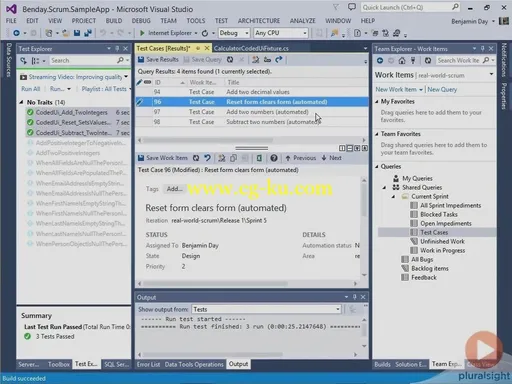The height and width of the screenshot is (384, 512).
Task: Toggle vertical split layout of results view
Action: [342, 148]
